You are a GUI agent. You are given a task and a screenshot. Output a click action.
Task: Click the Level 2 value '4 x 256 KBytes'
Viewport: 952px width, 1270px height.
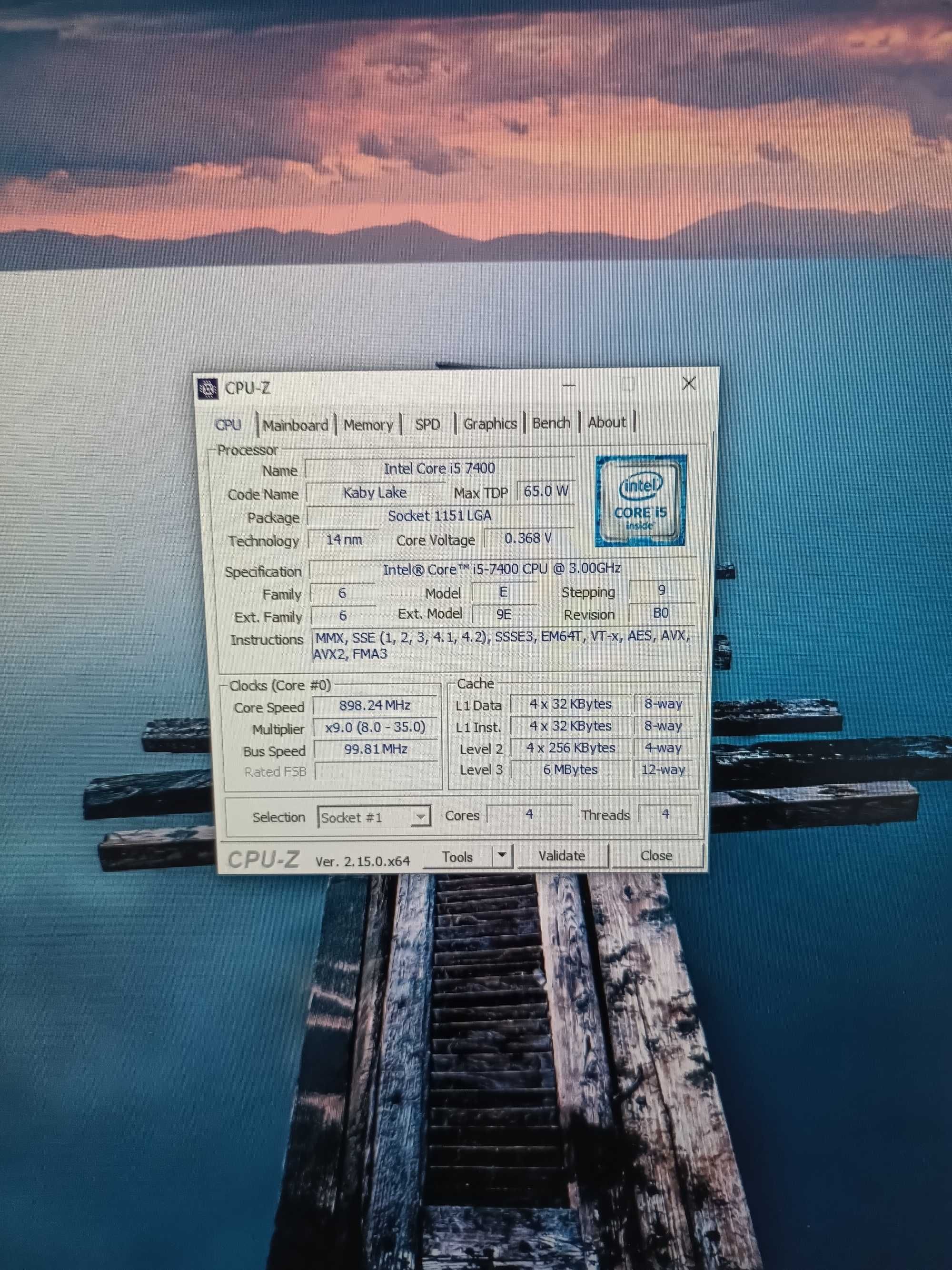[x=571, y=748]
